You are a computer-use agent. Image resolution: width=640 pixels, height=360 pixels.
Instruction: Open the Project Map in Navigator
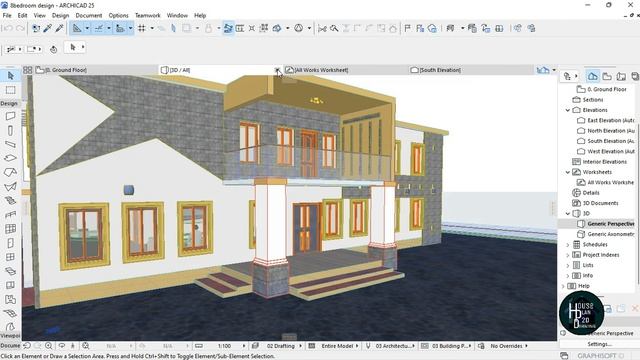coord(593,76)
